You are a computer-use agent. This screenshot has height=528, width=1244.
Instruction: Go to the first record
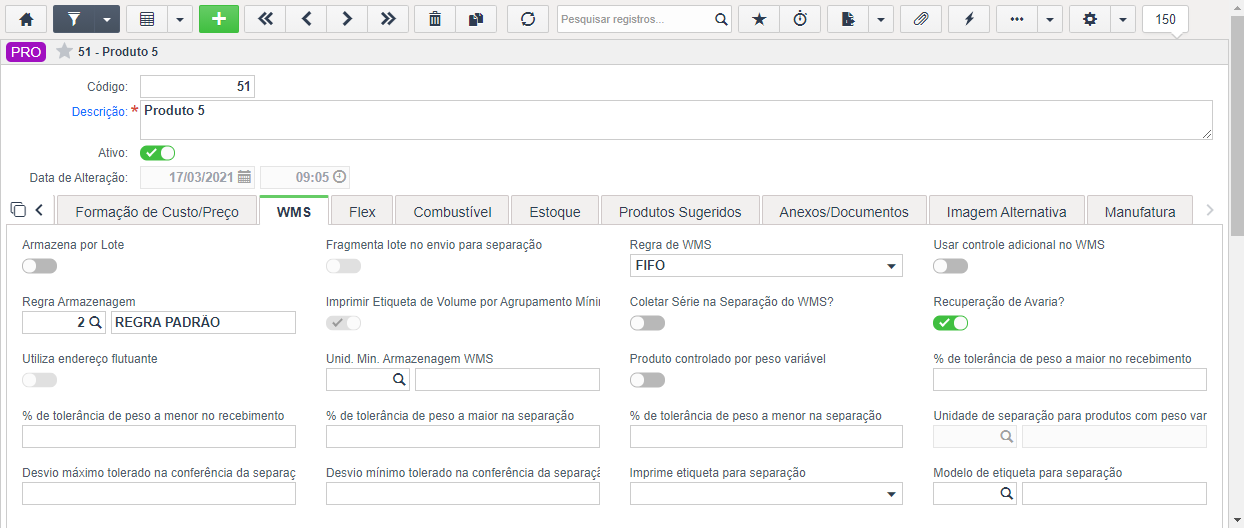[265, 19]
